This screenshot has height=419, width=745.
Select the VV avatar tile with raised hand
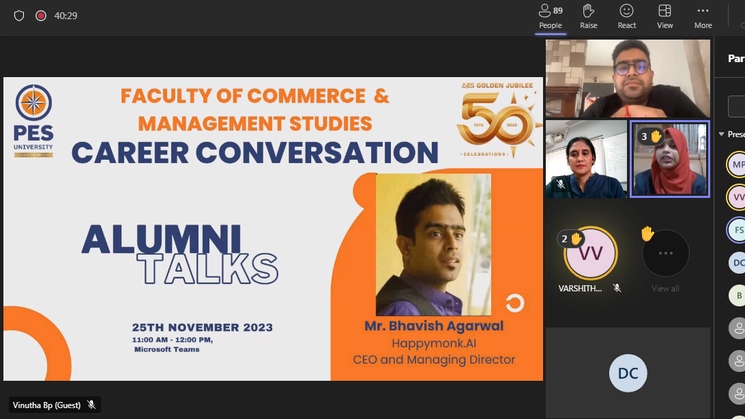(590, 254)
